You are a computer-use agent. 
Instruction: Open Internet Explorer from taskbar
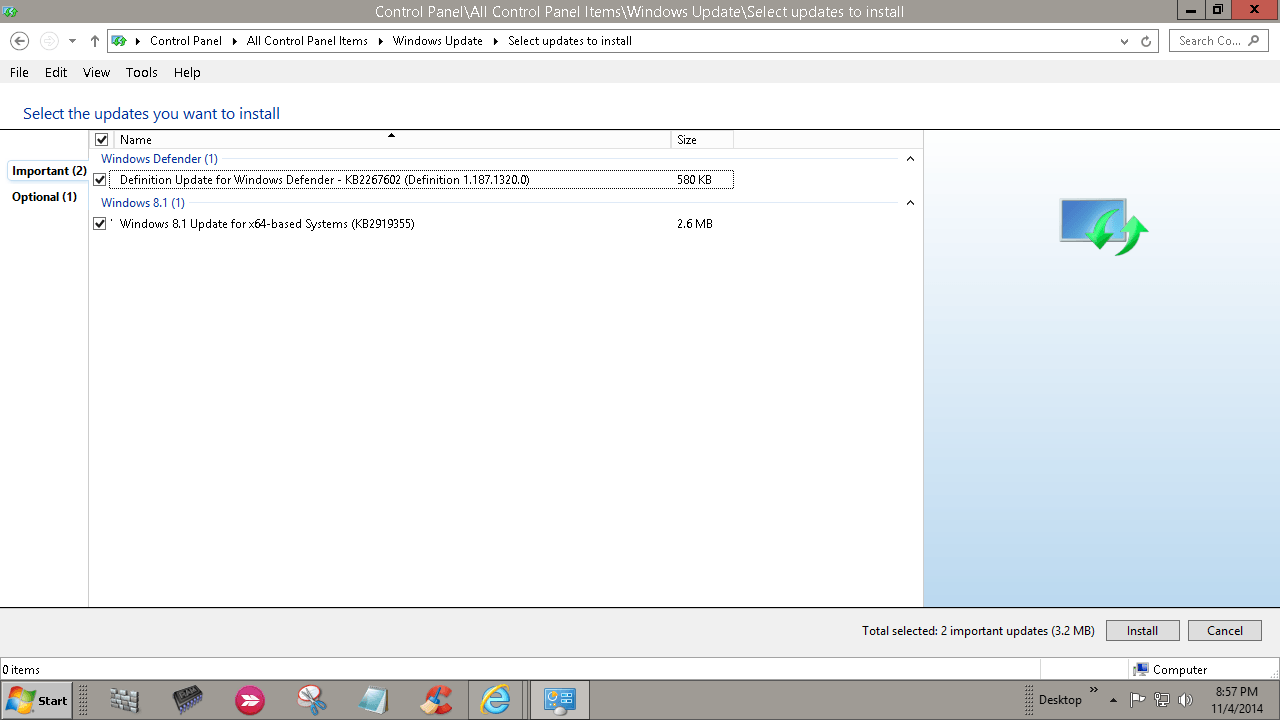tap(495, 701)
